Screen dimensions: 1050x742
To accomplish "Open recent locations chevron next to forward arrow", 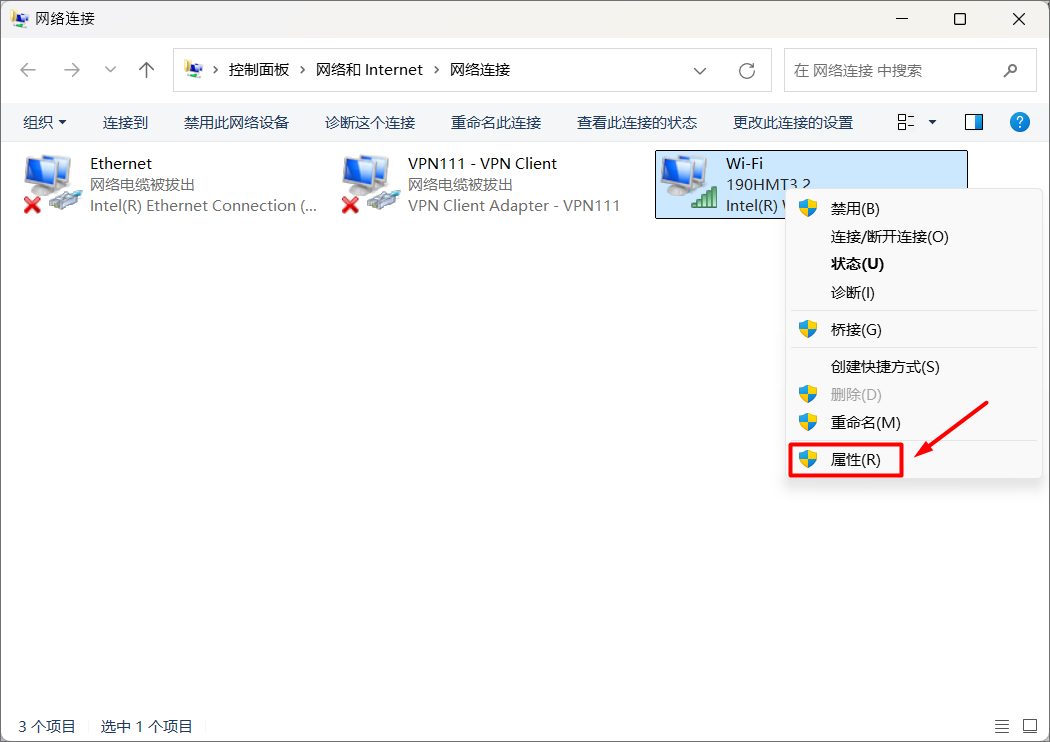I will 110,70.
